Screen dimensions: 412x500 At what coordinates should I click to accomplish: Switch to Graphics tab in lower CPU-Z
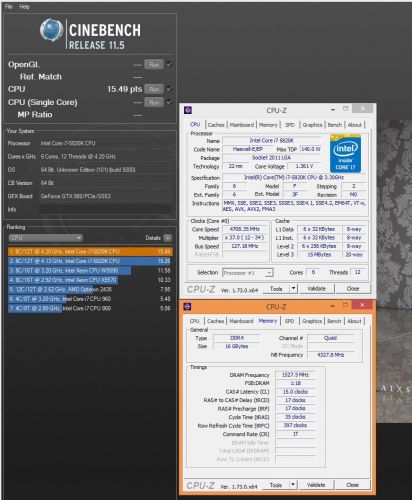click(312, 321)
